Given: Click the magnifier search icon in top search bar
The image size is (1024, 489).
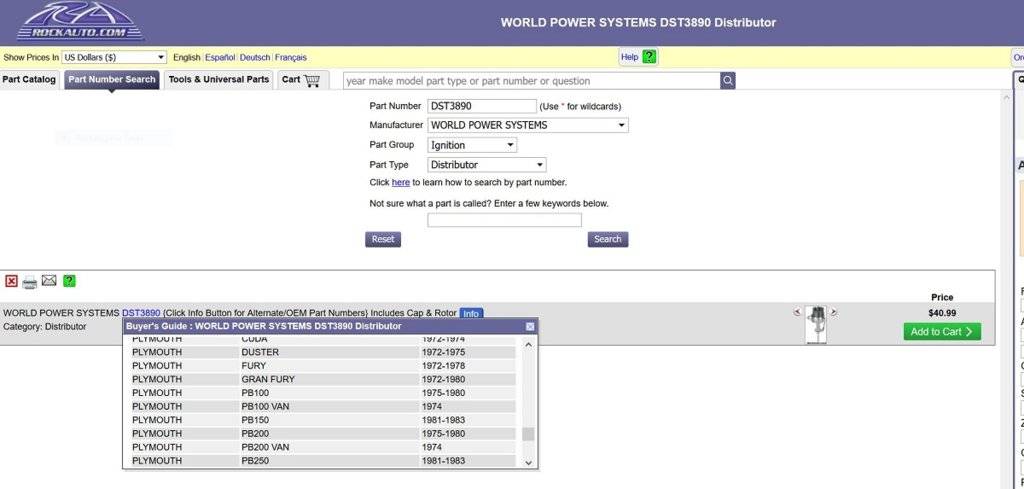Looking at the screenshot, I should (728, 80).
